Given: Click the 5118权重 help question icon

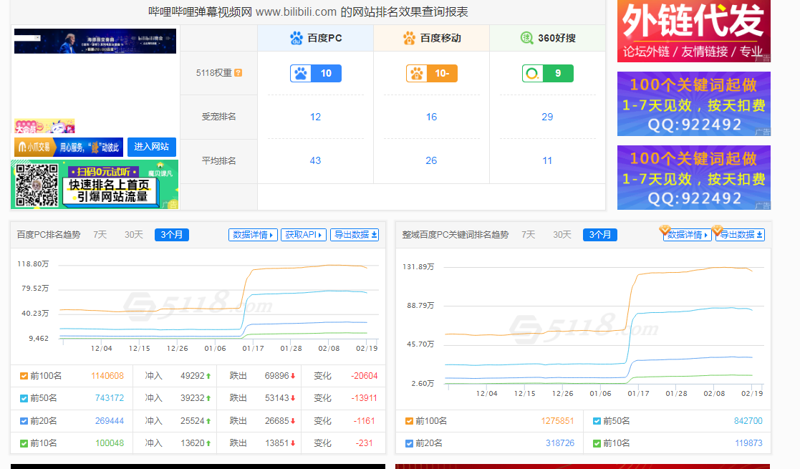Looking at the screenshot, I should pyautogui.click(x=238, y=73).
